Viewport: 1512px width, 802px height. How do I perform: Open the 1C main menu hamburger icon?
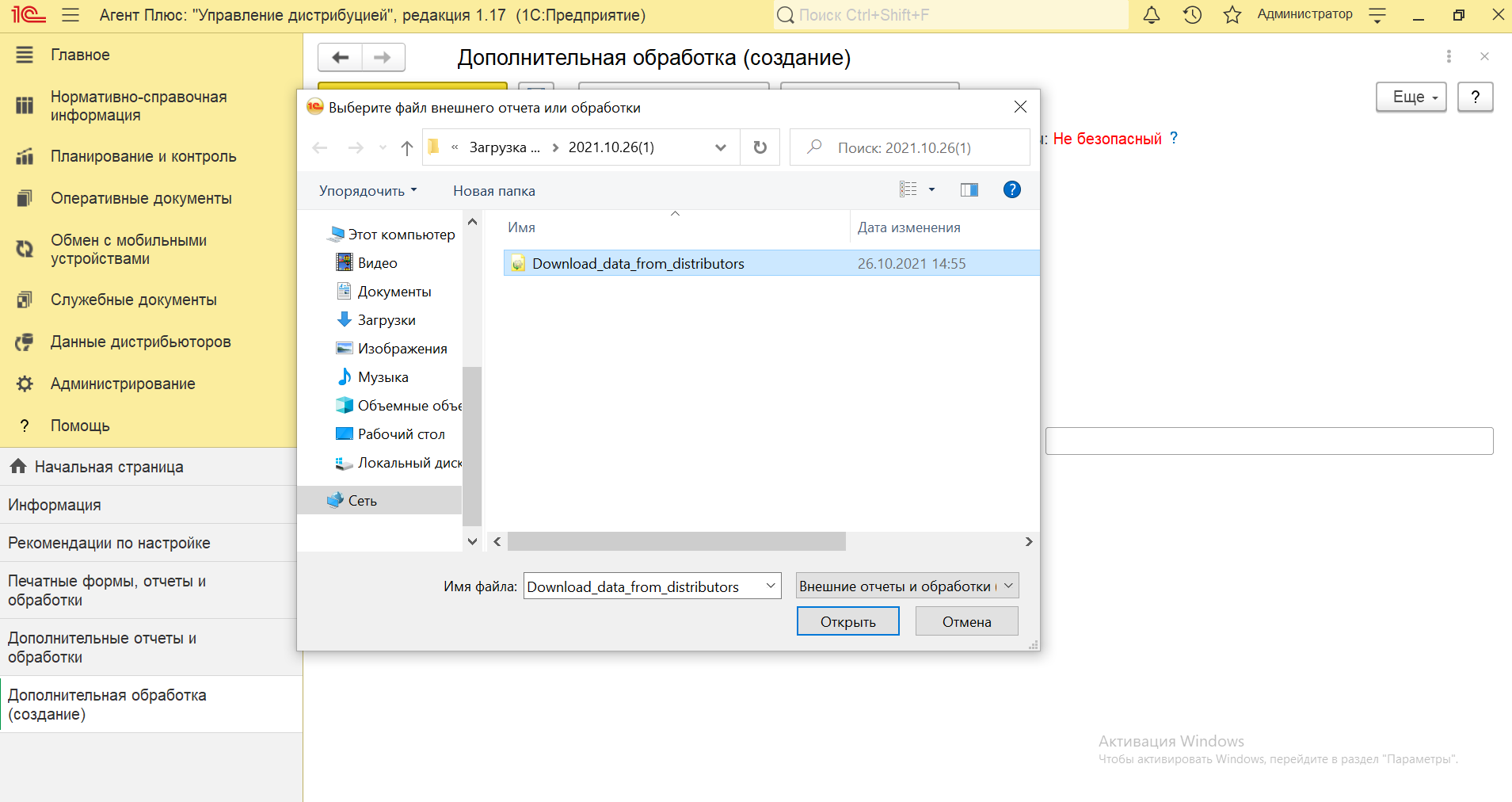pyautogui.click(x=70, y=15)
